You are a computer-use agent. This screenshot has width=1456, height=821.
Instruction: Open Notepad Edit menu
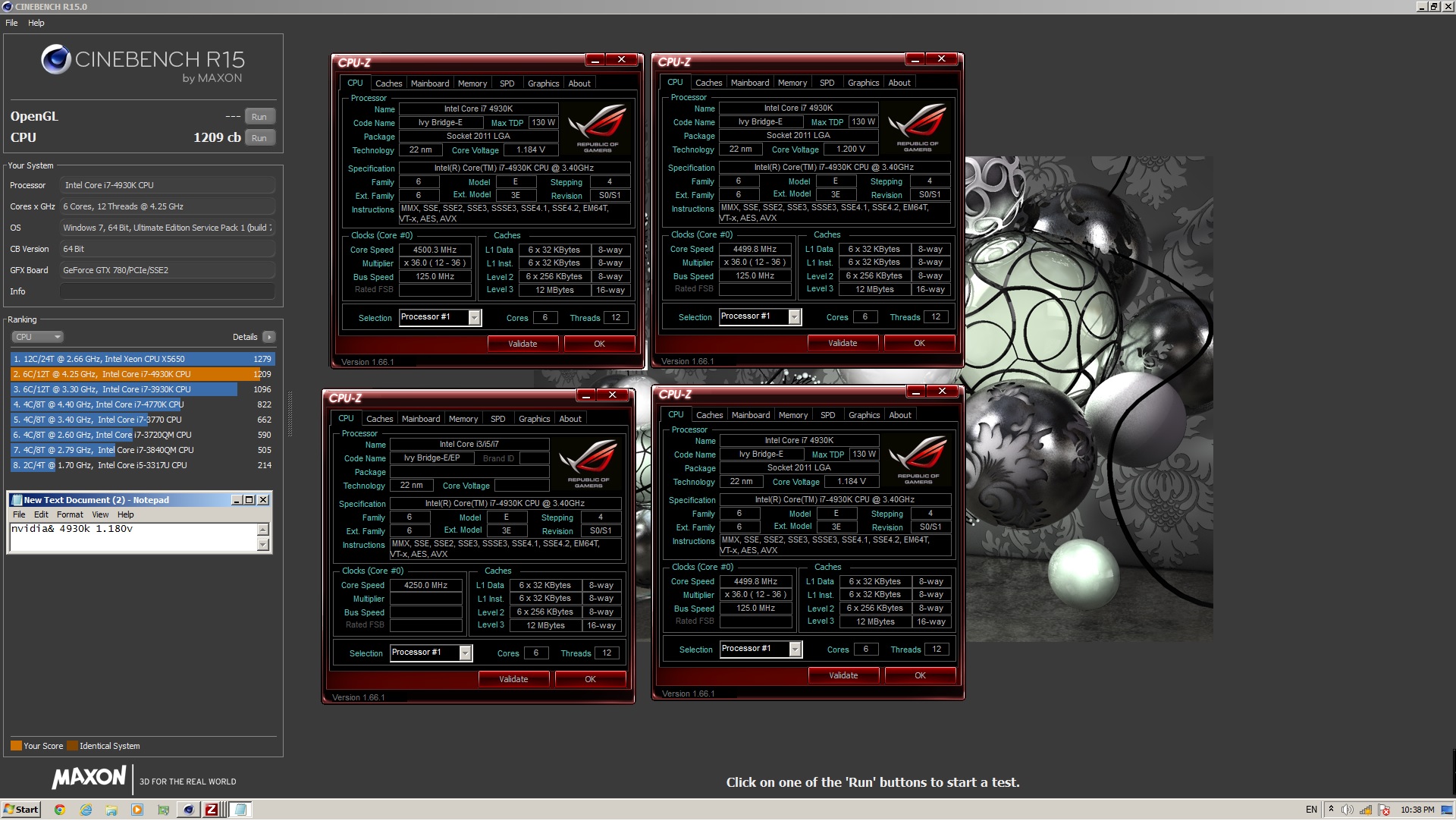pos(41,514)
